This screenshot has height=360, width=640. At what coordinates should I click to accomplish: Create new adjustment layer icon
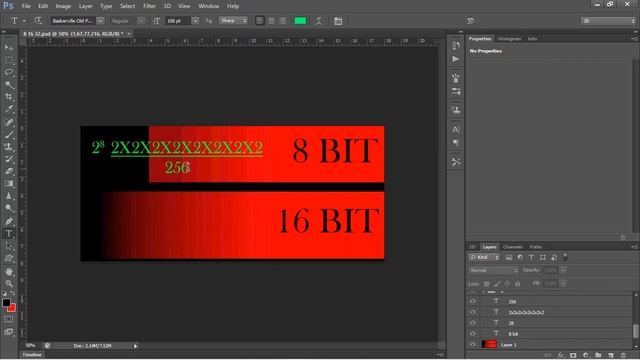point(586,356)
